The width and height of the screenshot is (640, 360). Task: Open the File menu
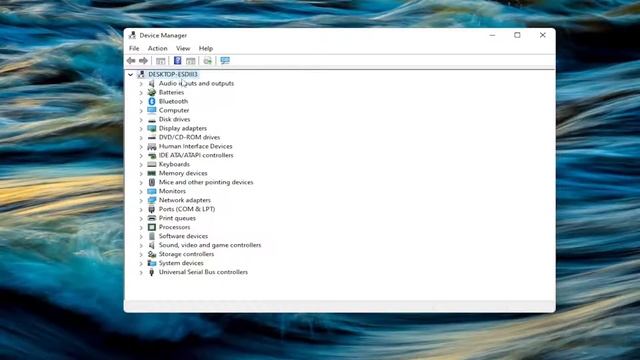(134, 48)
